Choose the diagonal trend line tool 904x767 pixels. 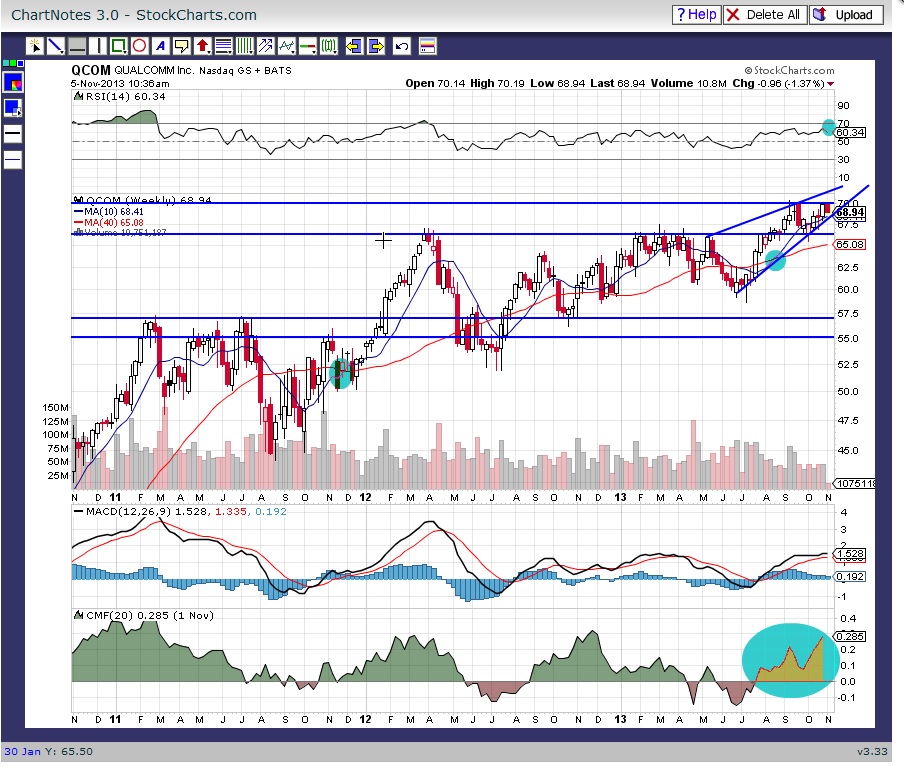[55, 46]
